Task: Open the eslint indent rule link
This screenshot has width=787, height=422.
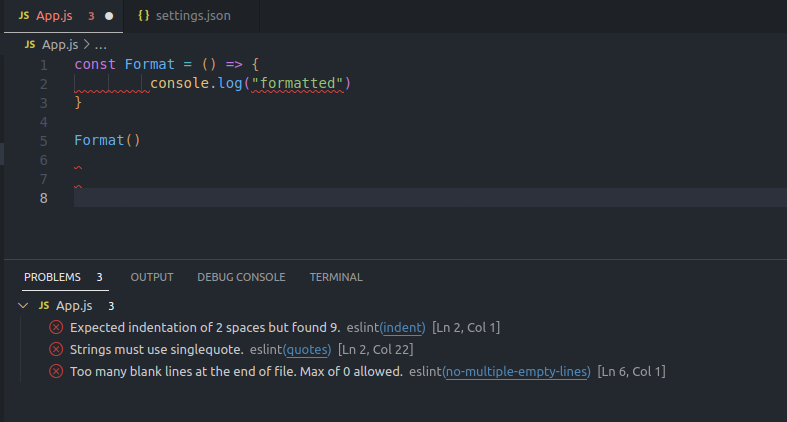Action: [x=404, y=327]
